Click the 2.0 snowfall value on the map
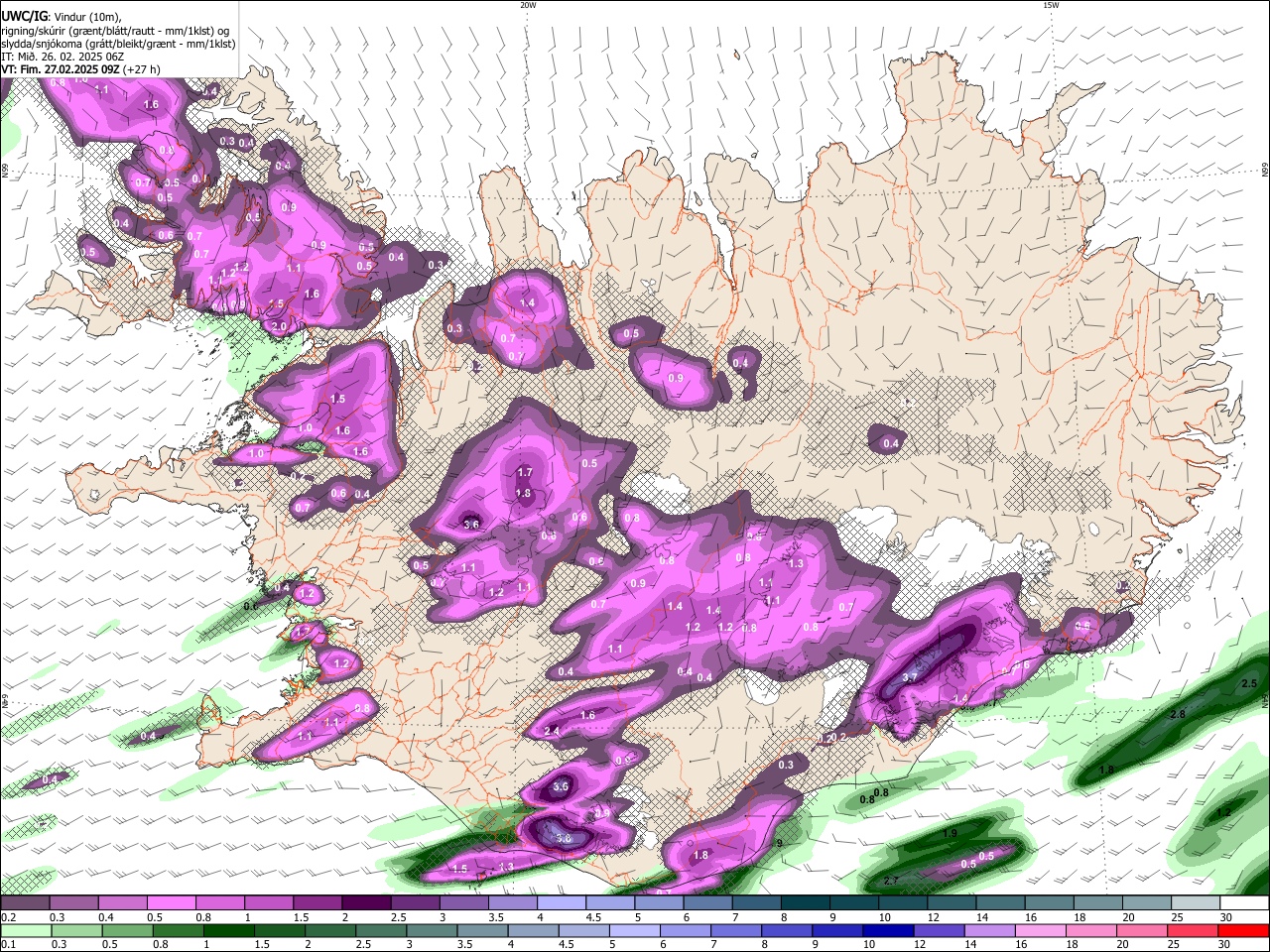The image size is (1270, 952). click(279, 326)
